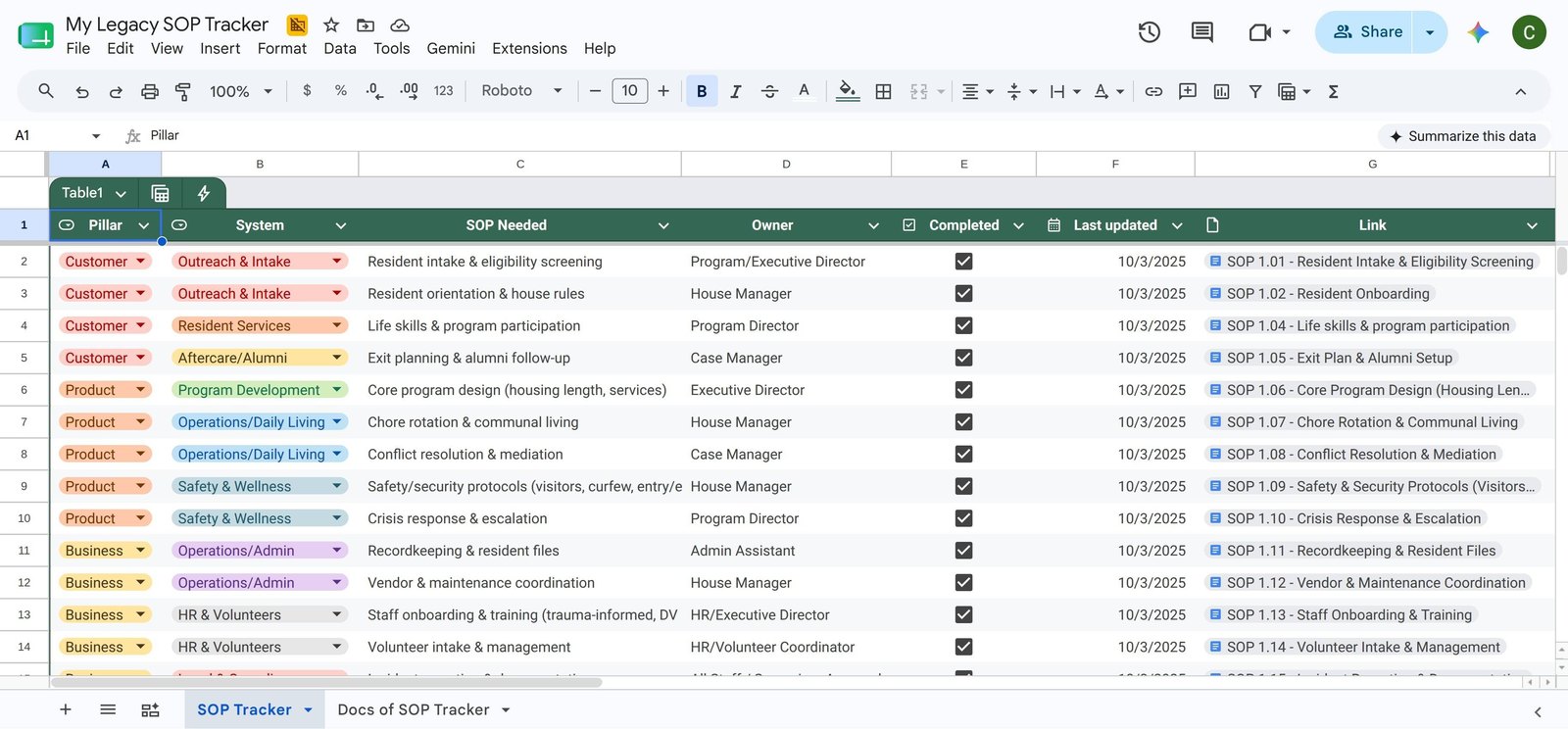1568x729 pixels.
Task: Format as percent
Action: (x=340, y=90)
